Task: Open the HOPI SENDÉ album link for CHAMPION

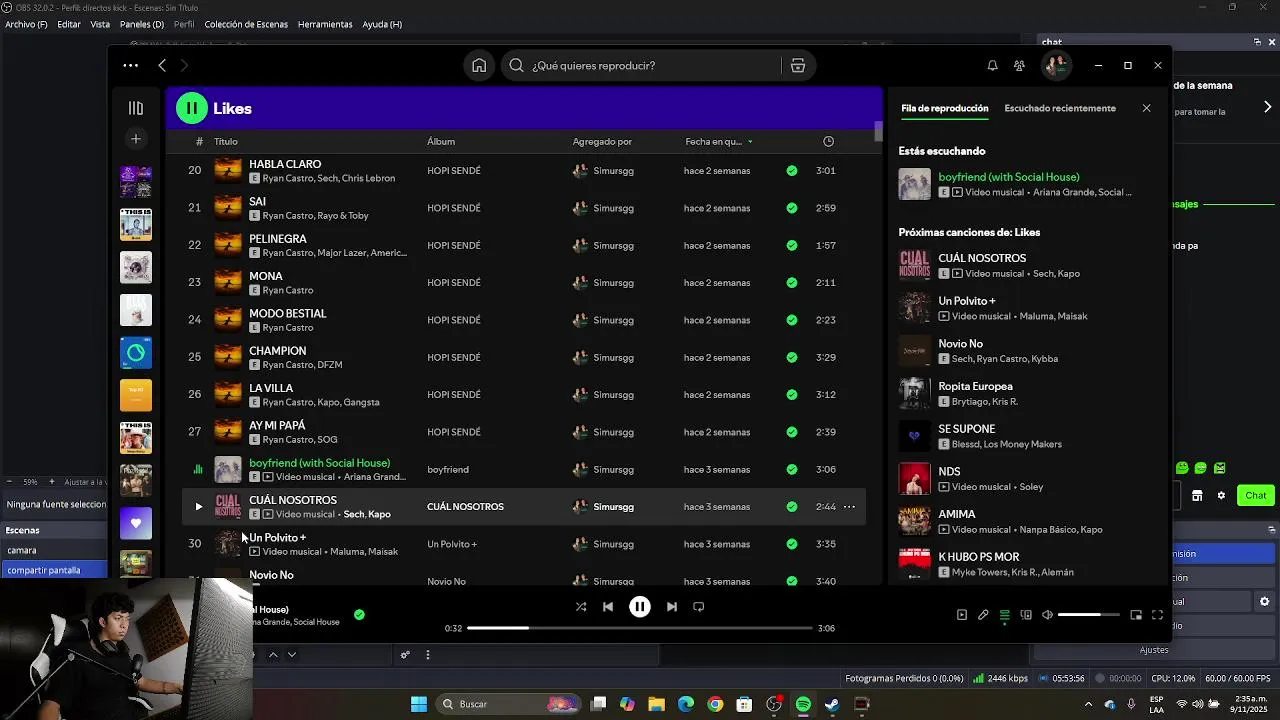Action: click(x=454, y=357)
